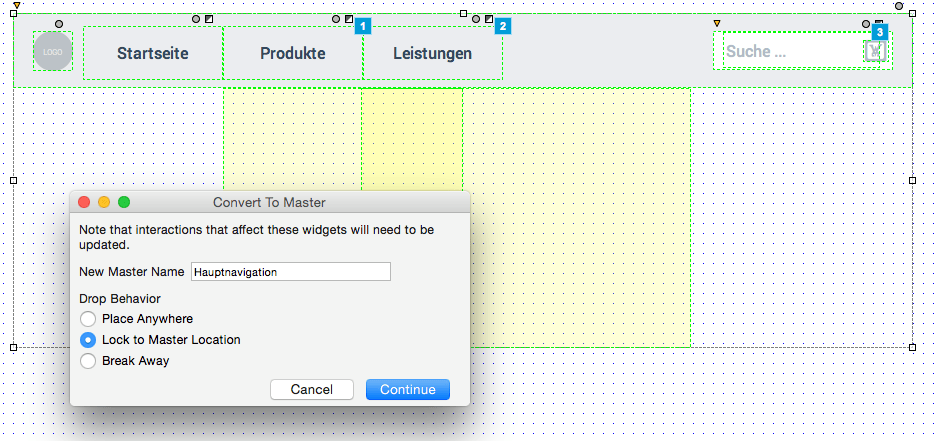The image size is (939, 441).
Task: Click the Startseite navigation item
Action: click(152, 53)
